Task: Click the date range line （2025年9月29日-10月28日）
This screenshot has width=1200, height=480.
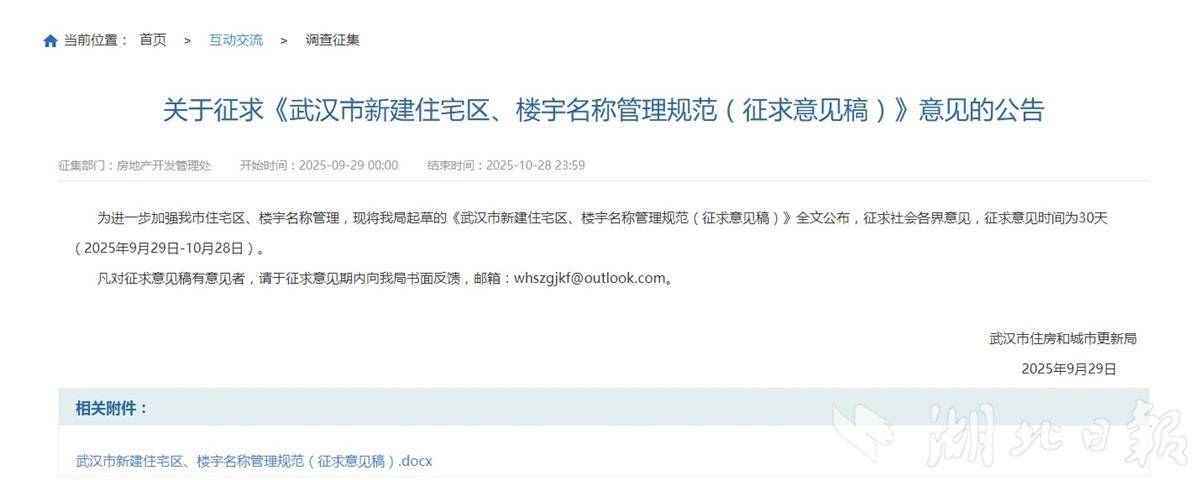Action: point(169,247)
